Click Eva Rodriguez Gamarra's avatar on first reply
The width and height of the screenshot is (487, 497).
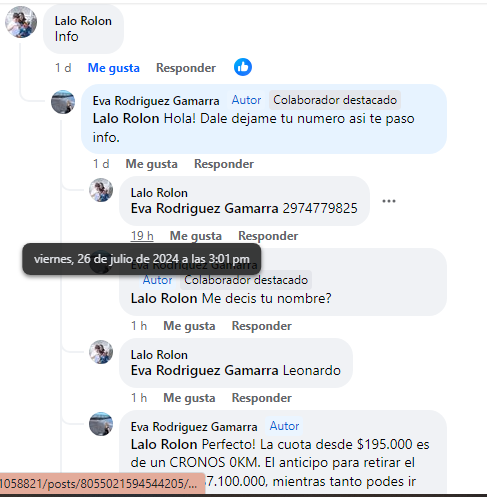63,102
